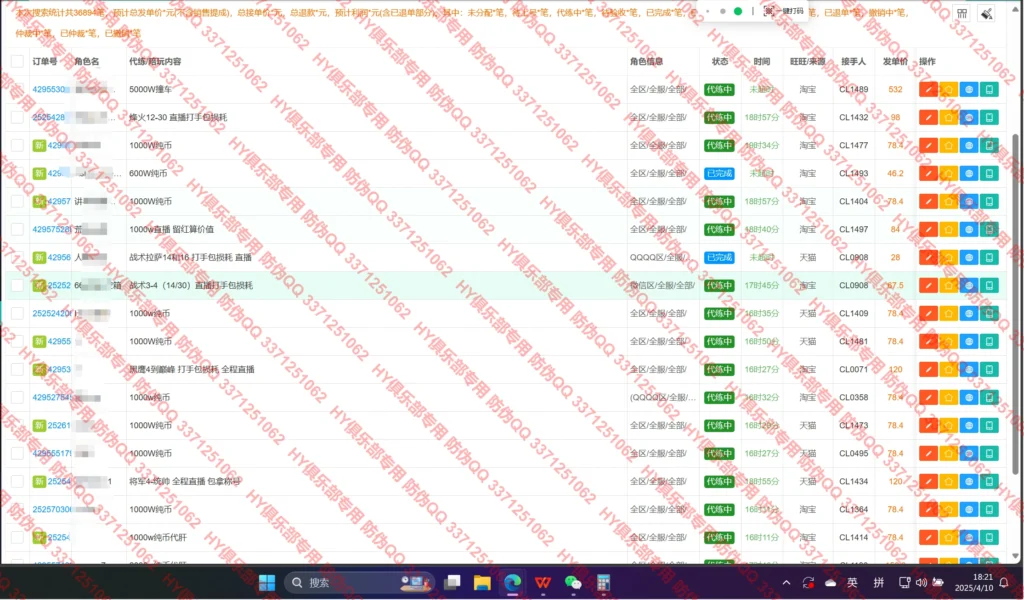Click the Windows taskbar search box
The width and height of the screenshot is (1024, 600).
[360, 582]
